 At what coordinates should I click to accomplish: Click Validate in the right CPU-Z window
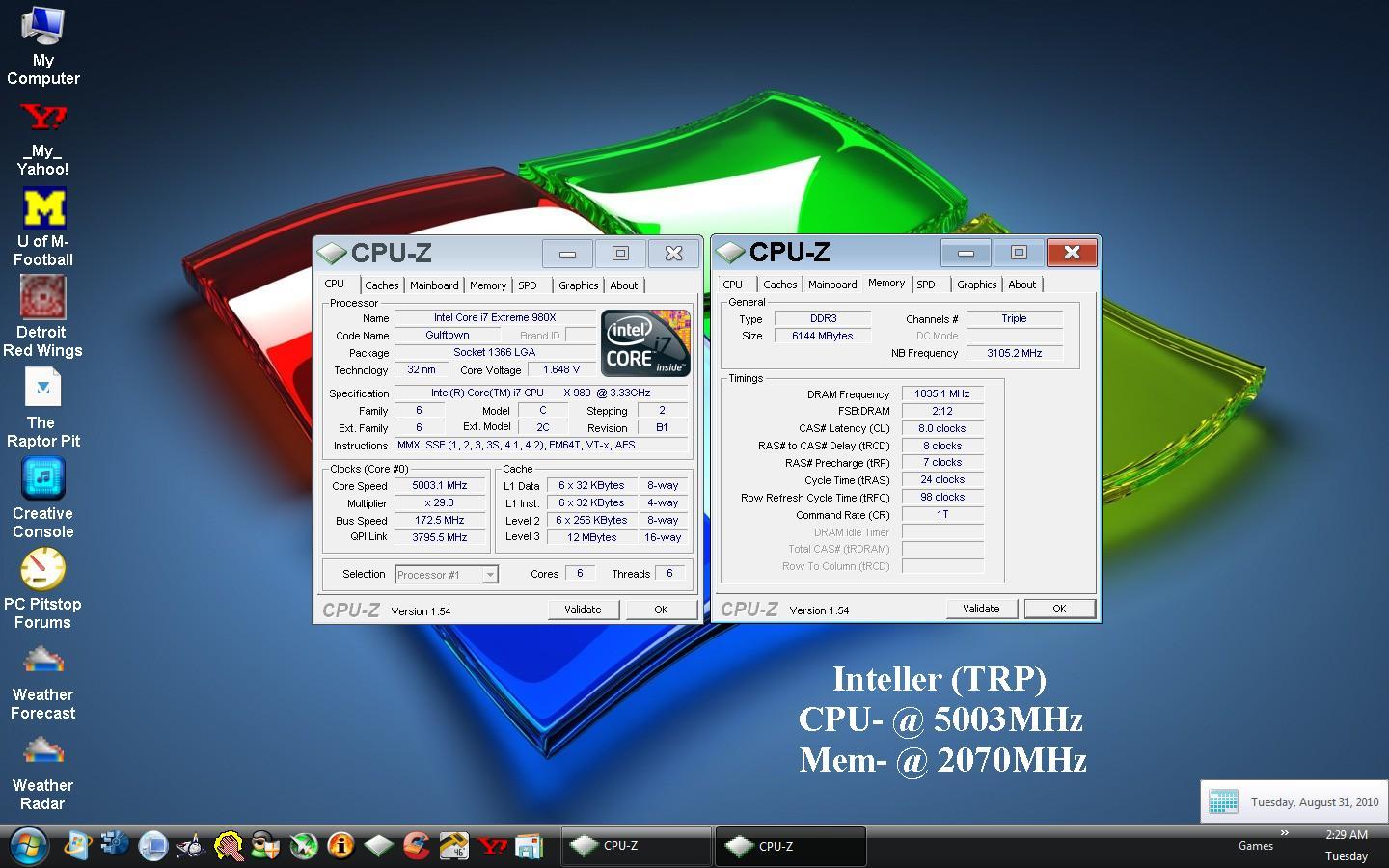[x=981, y=609]
